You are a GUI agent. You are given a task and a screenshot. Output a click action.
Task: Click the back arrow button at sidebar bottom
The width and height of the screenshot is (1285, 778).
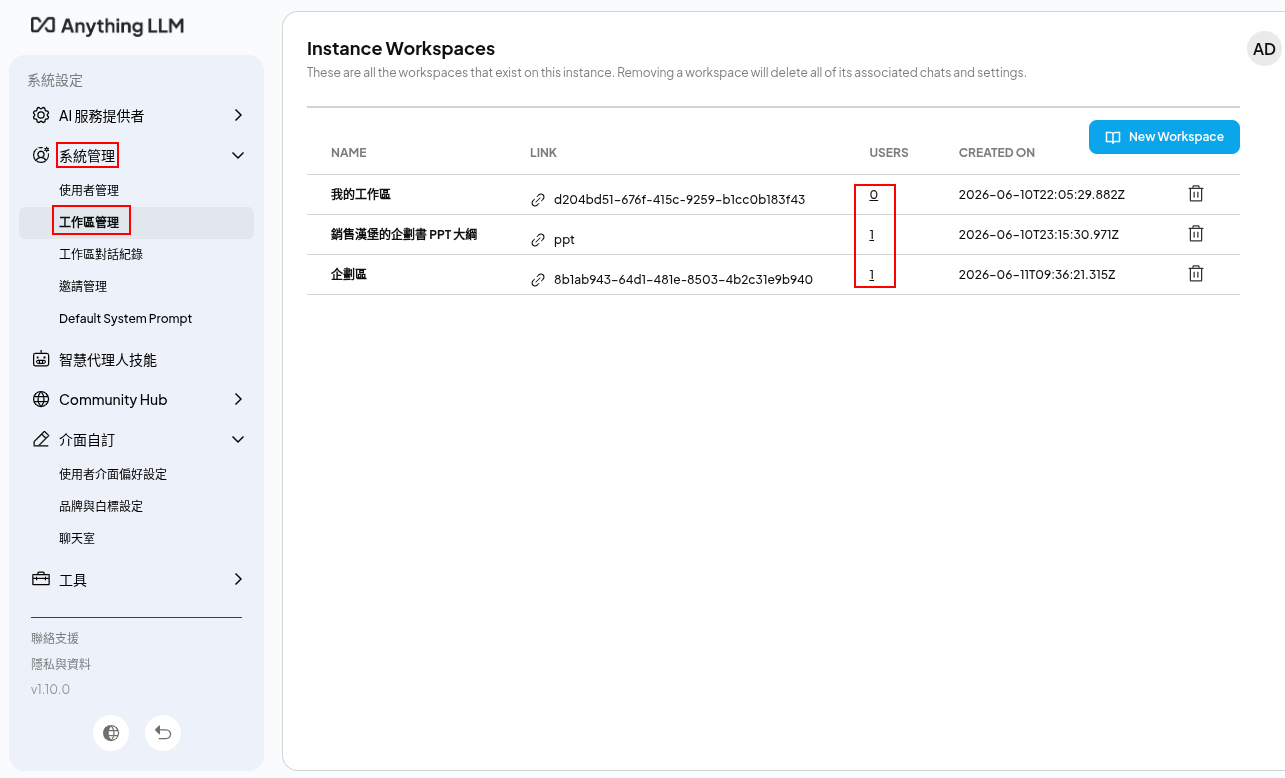[x=163, y=733]
